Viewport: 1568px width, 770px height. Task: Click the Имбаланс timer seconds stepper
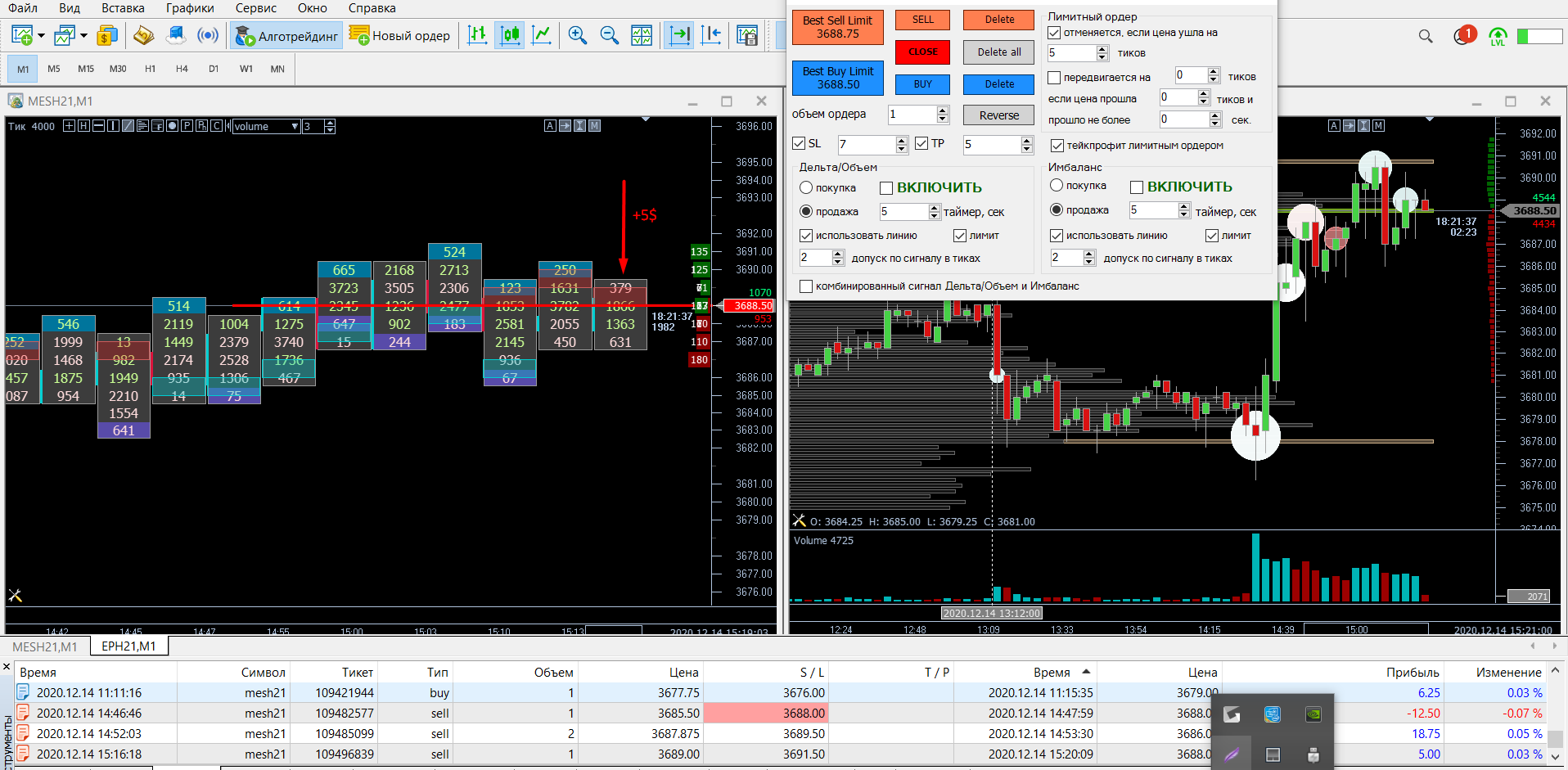pyautogui.click(x=1184, y=210)
